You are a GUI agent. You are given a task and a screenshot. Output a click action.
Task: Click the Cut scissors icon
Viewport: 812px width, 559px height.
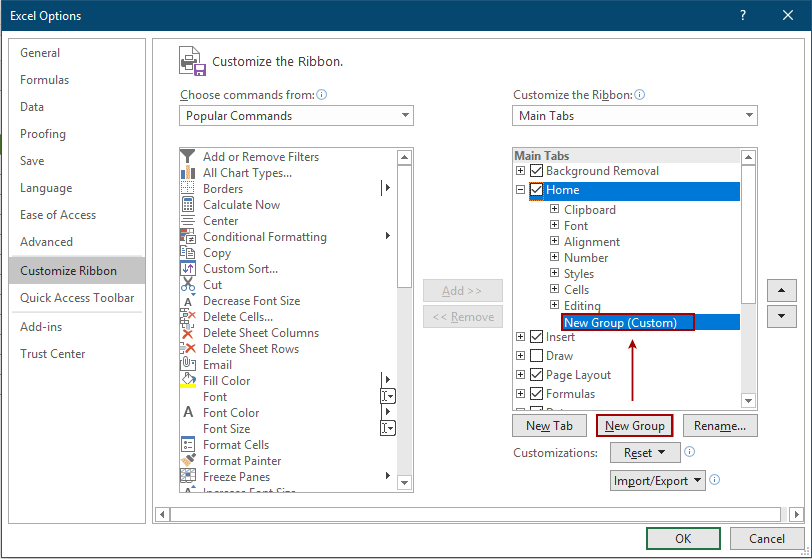[x=187, y=284]
